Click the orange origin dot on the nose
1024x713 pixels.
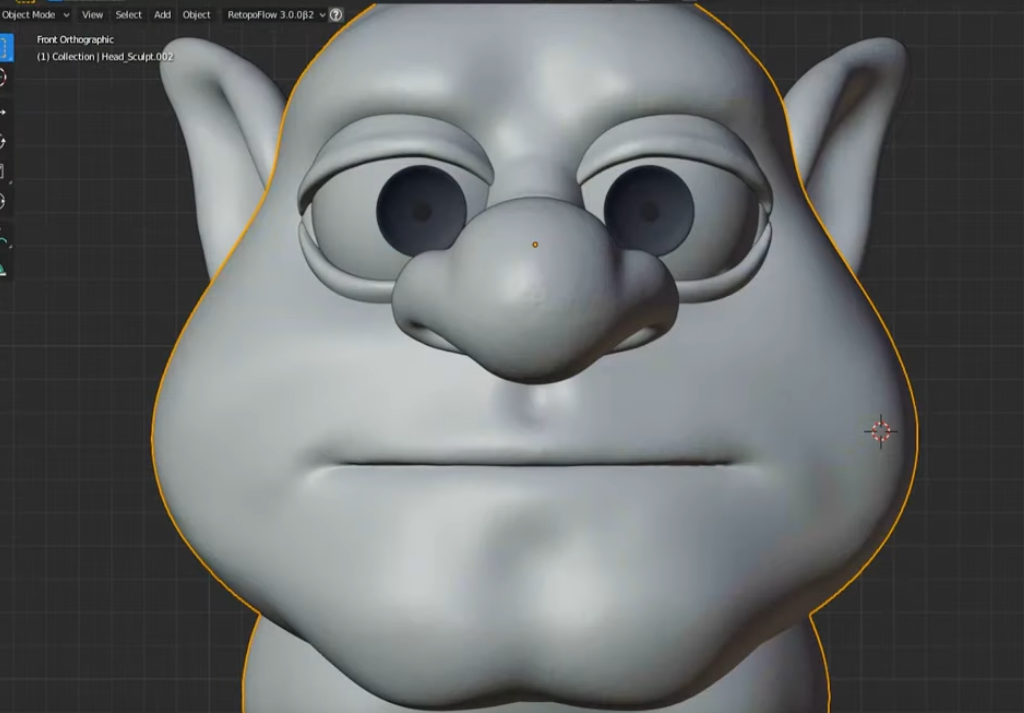click(535, 244)
